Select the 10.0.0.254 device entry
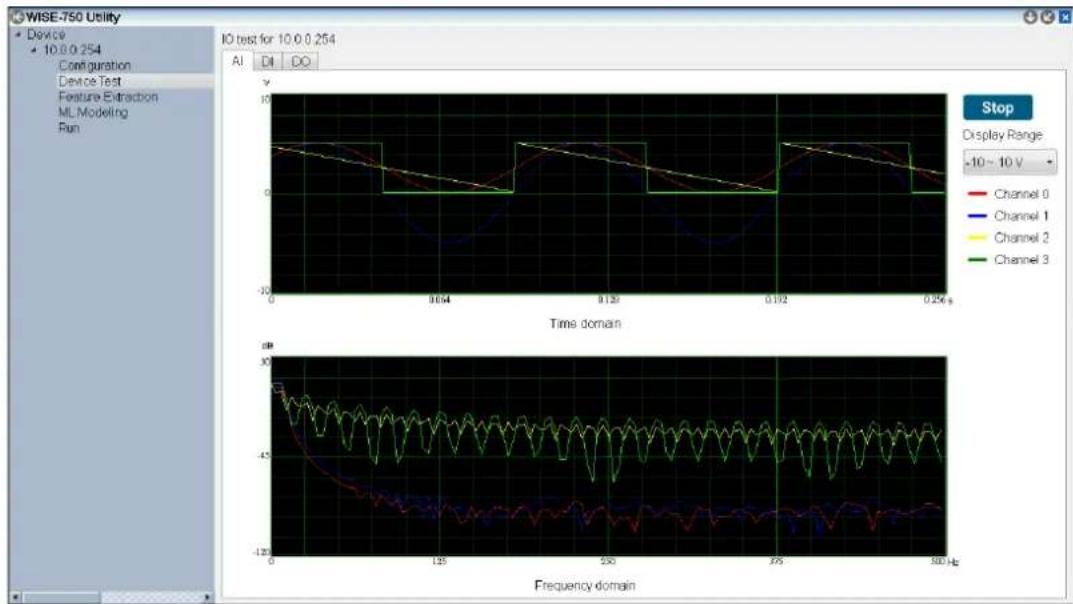Image resolution: width=1073 pixels, height=604 pixels. coord(72,50)
